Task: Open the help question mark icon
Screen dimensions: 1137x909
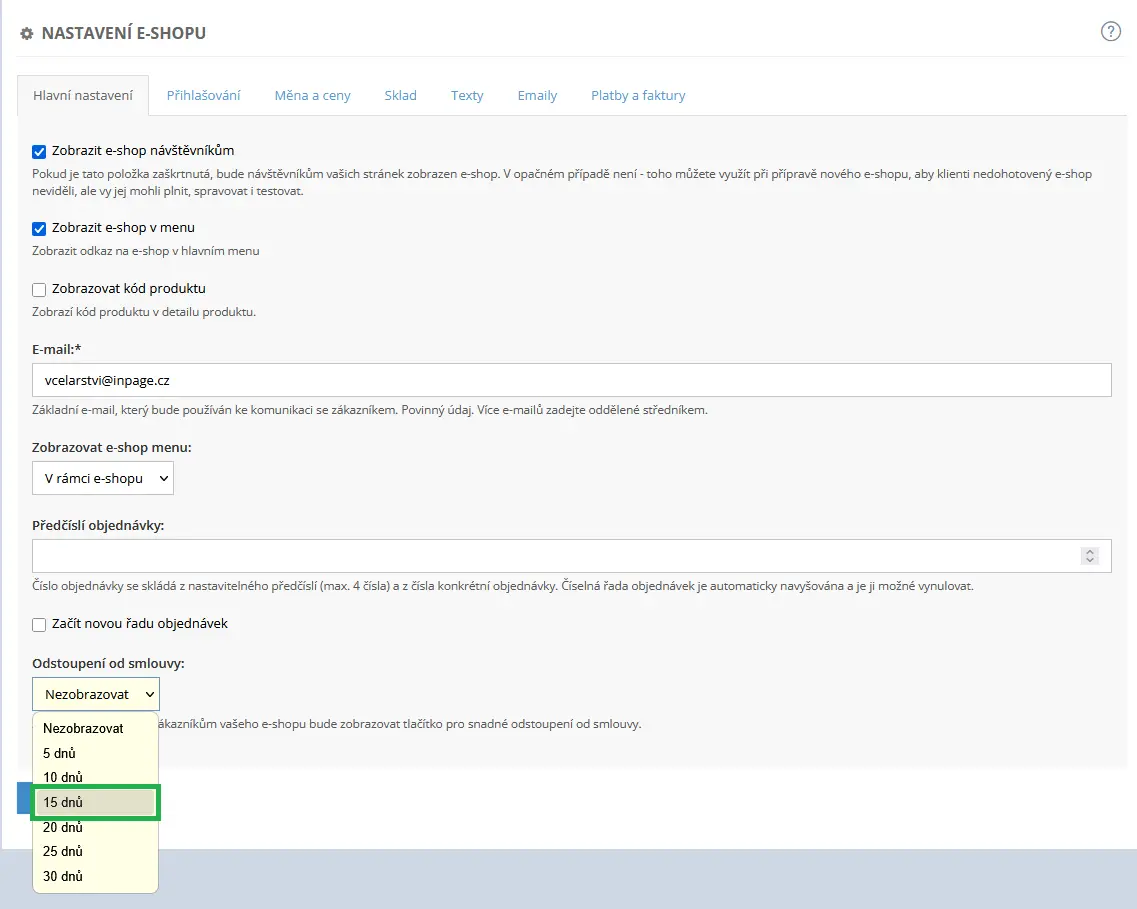Action: click(x=1110, y=32)
